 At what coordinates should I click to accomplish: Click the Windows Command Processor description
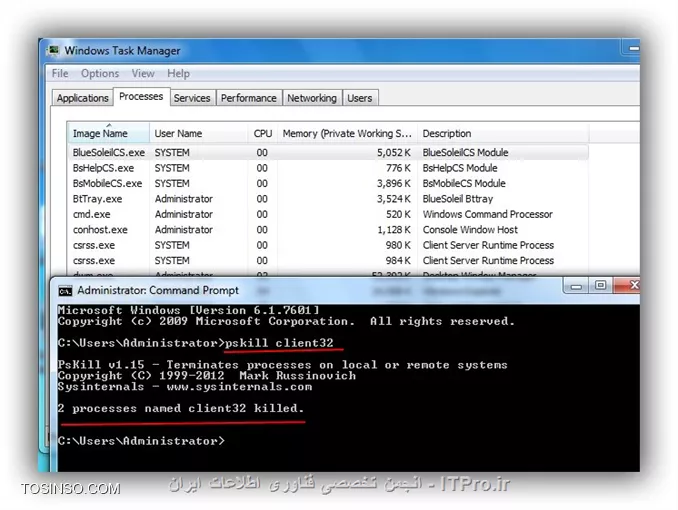[x=487, y=214]
